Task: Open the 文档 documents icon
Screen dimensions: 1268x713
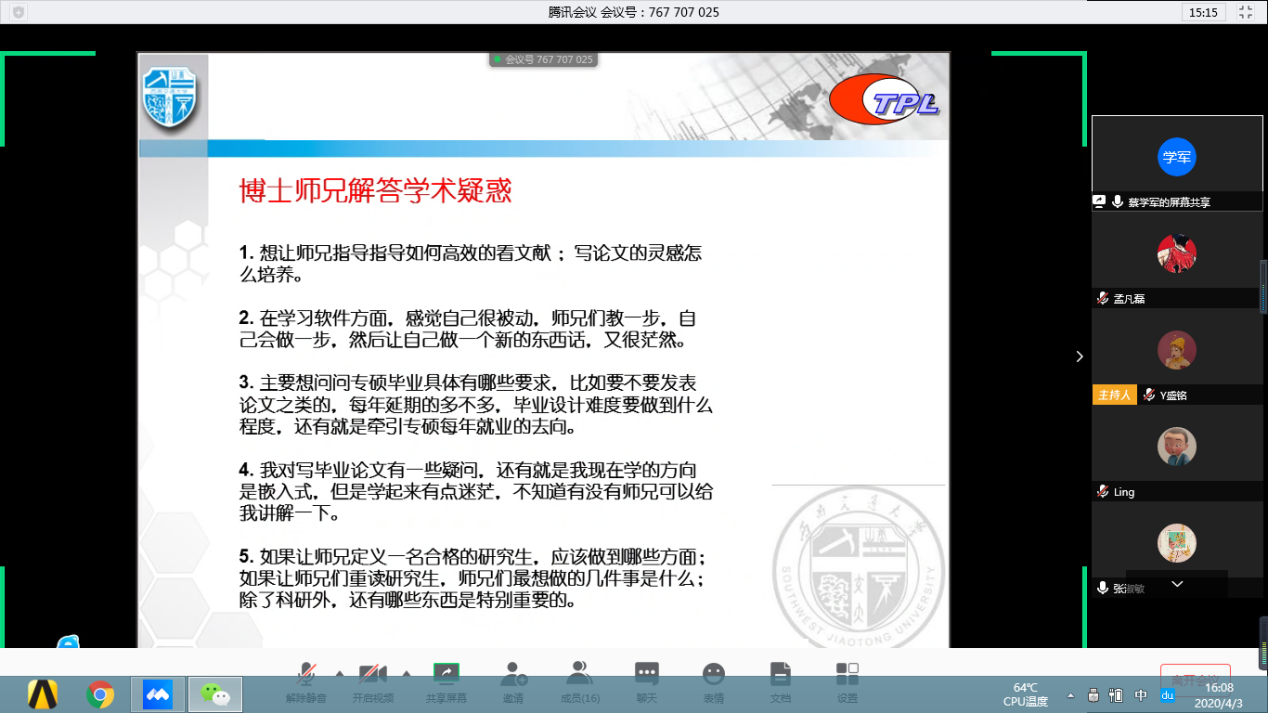Action: [x=780, y=674]
